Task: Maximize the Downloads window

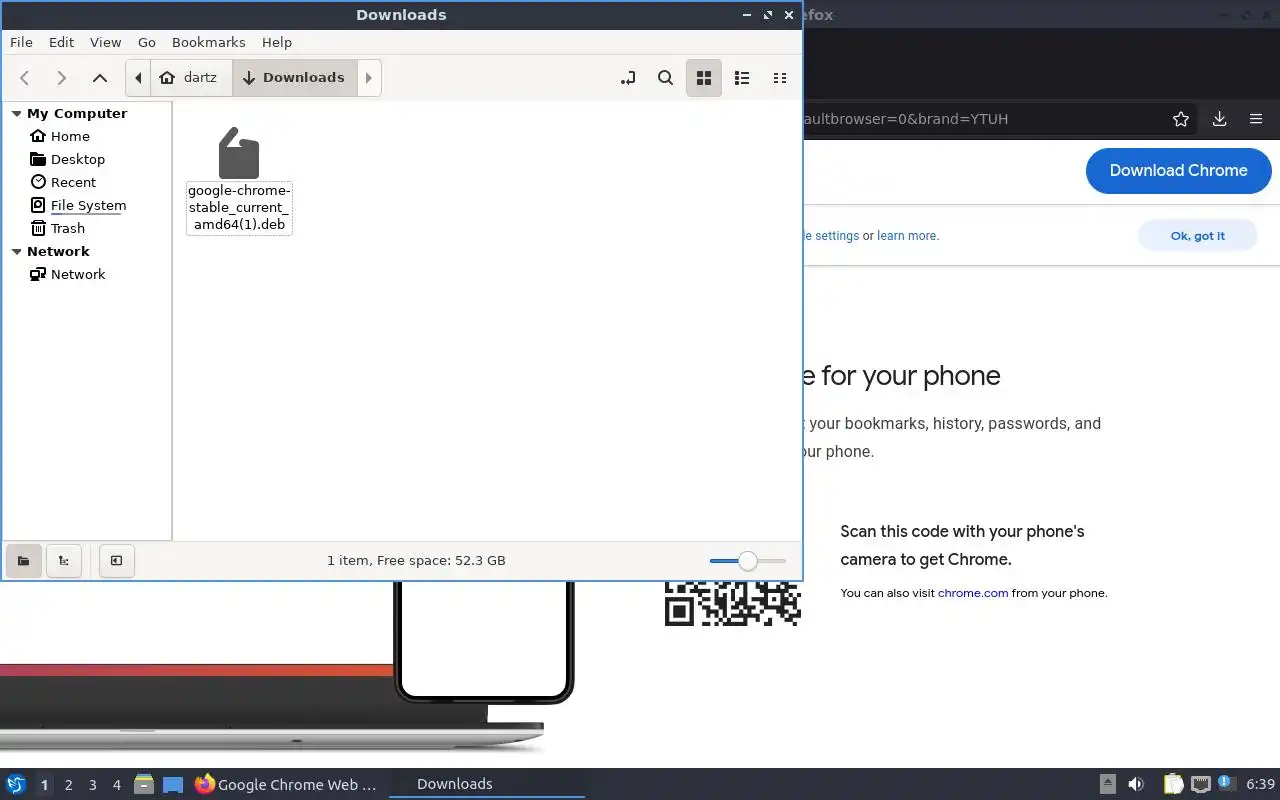Action: (768, 15)
